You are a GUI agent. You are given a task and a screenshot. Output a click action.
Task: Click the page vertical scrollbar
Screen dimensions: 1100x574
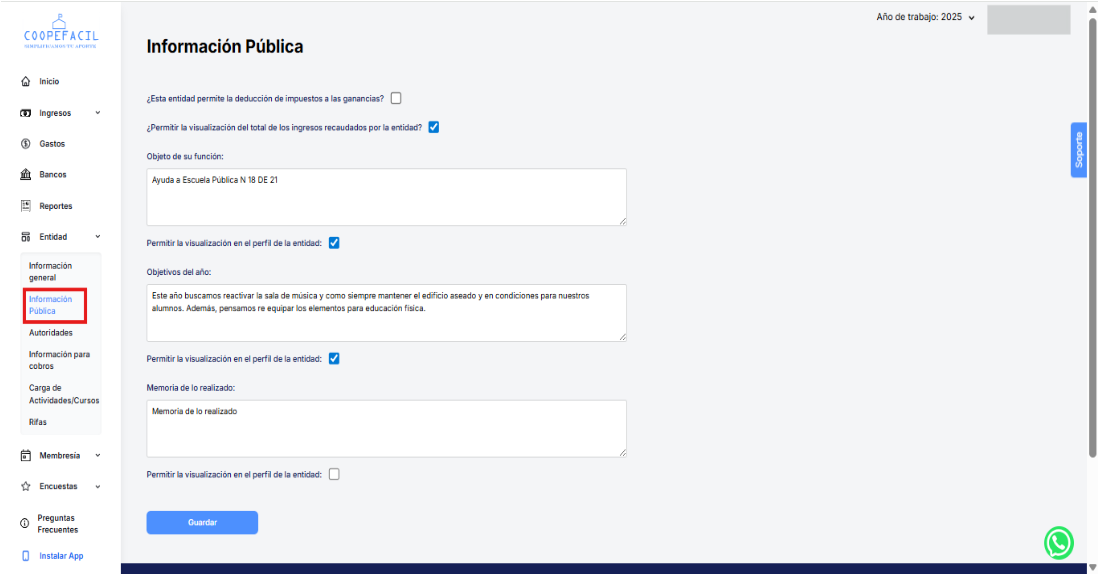[x=1091, y=240]
